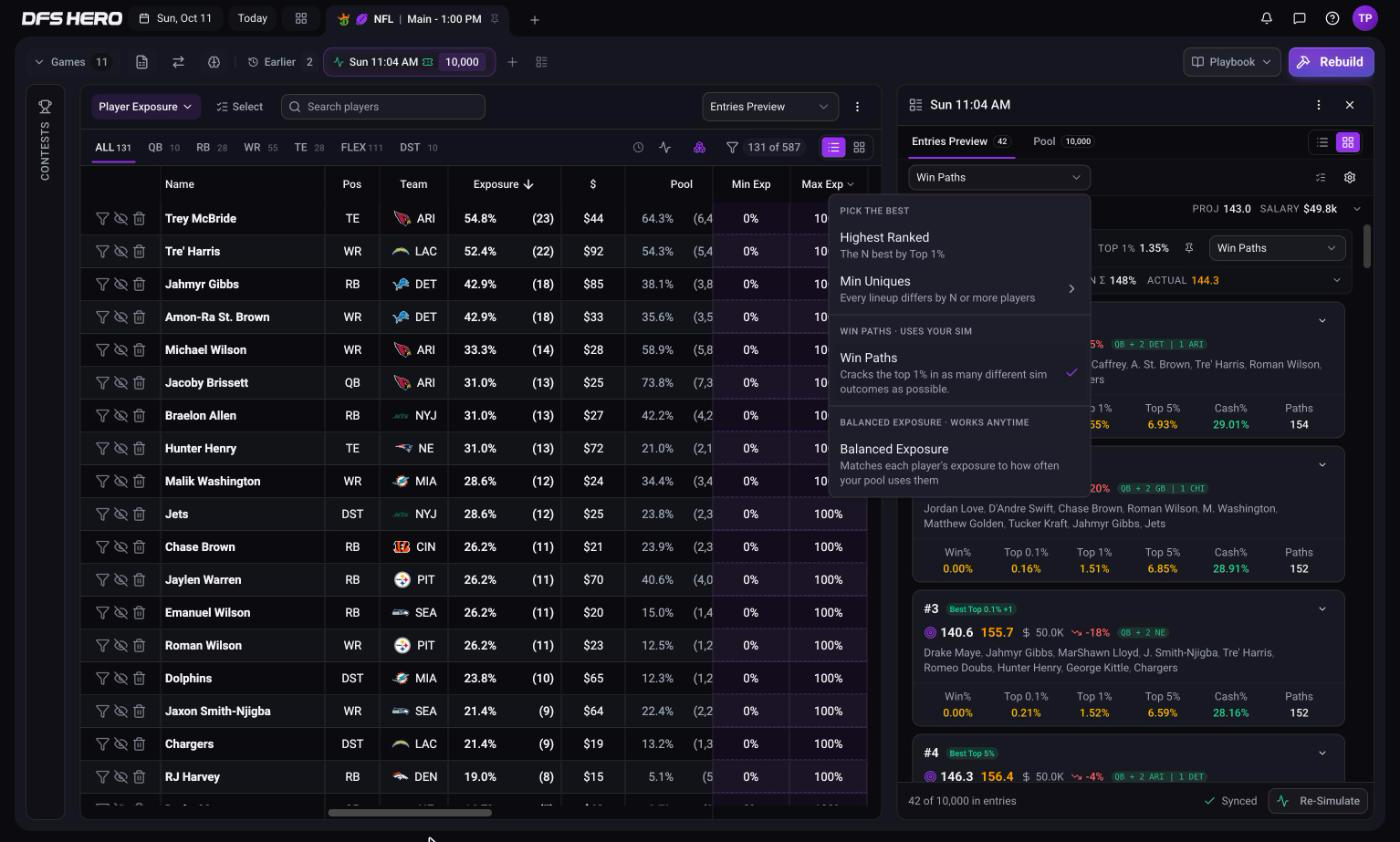1400x842 pixels.
Task: Click the Today button
Action: 252,19
